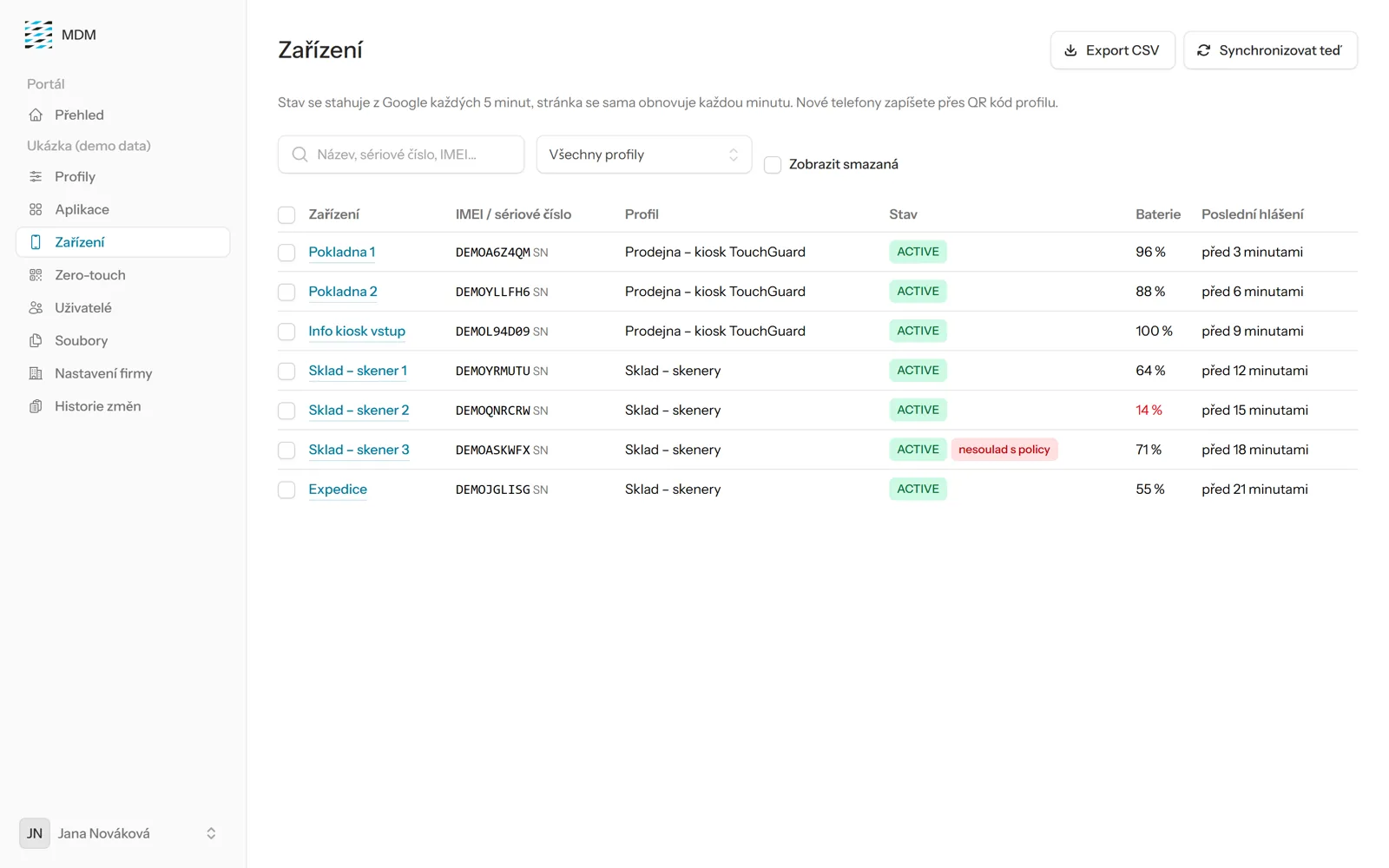Click serial DEMOL94D09

(492, 332)
